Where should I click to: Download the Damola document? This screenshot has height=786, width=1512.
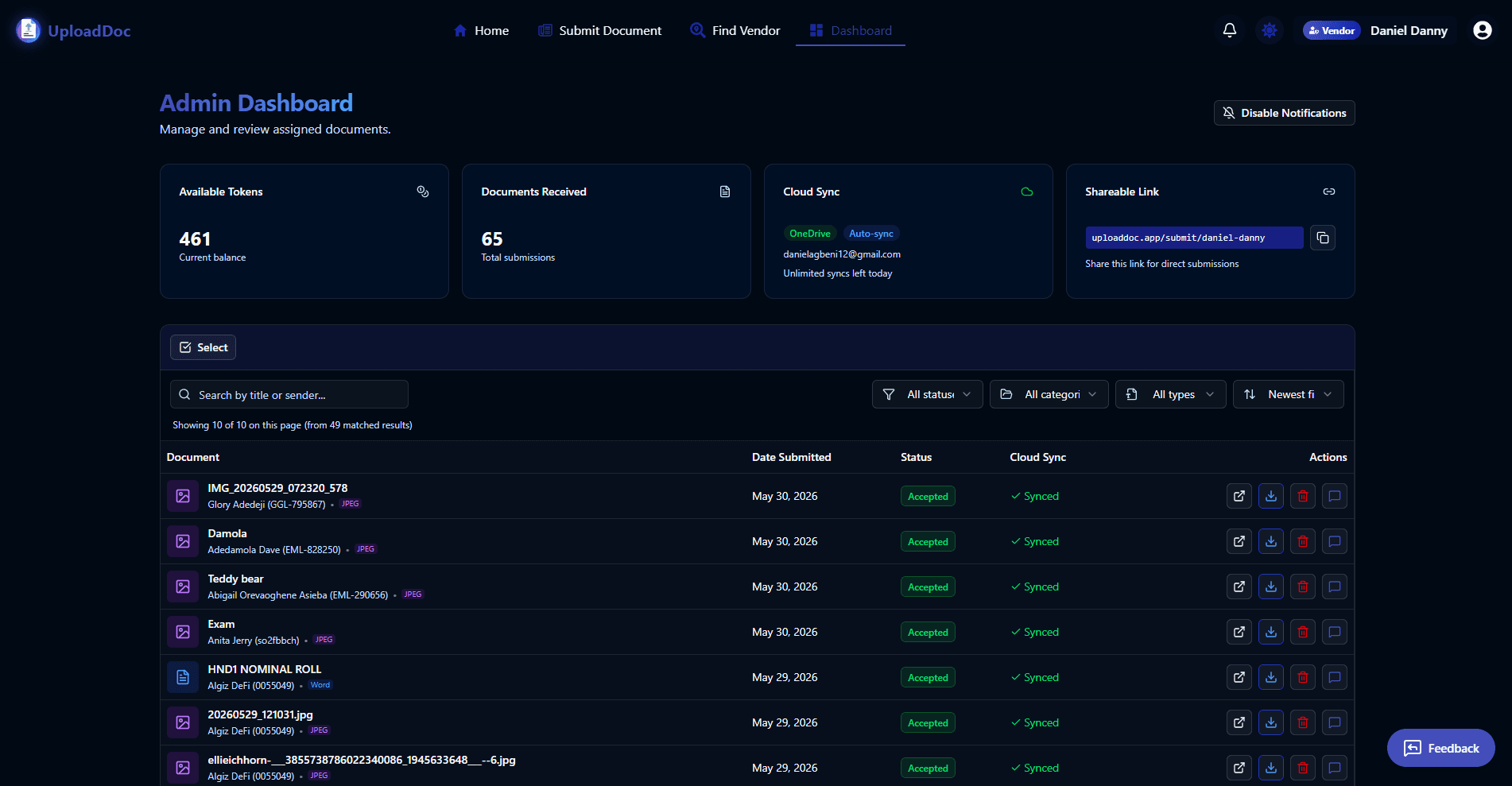point(1270,541)
